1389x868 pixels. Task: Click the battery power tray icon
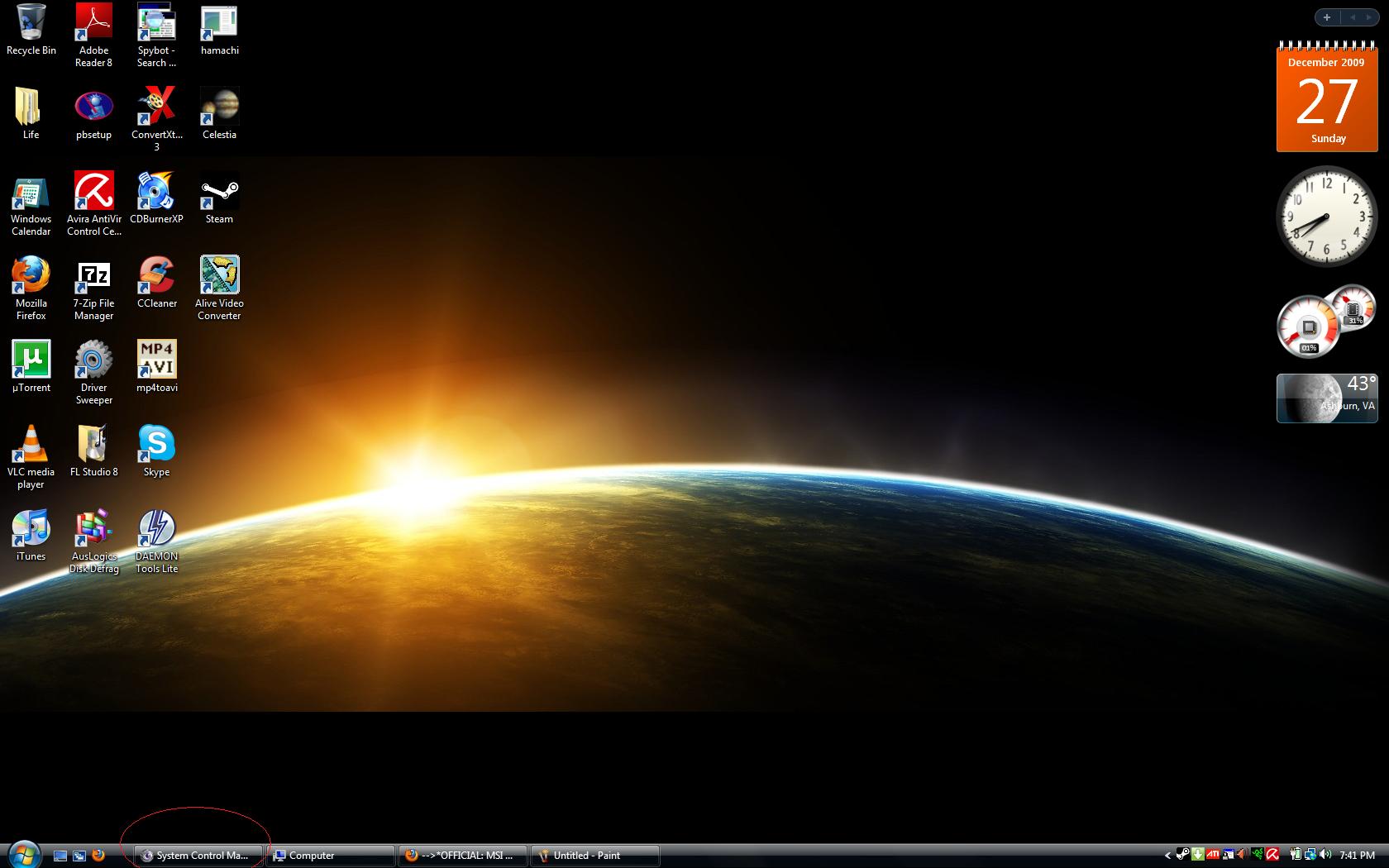1296,856
